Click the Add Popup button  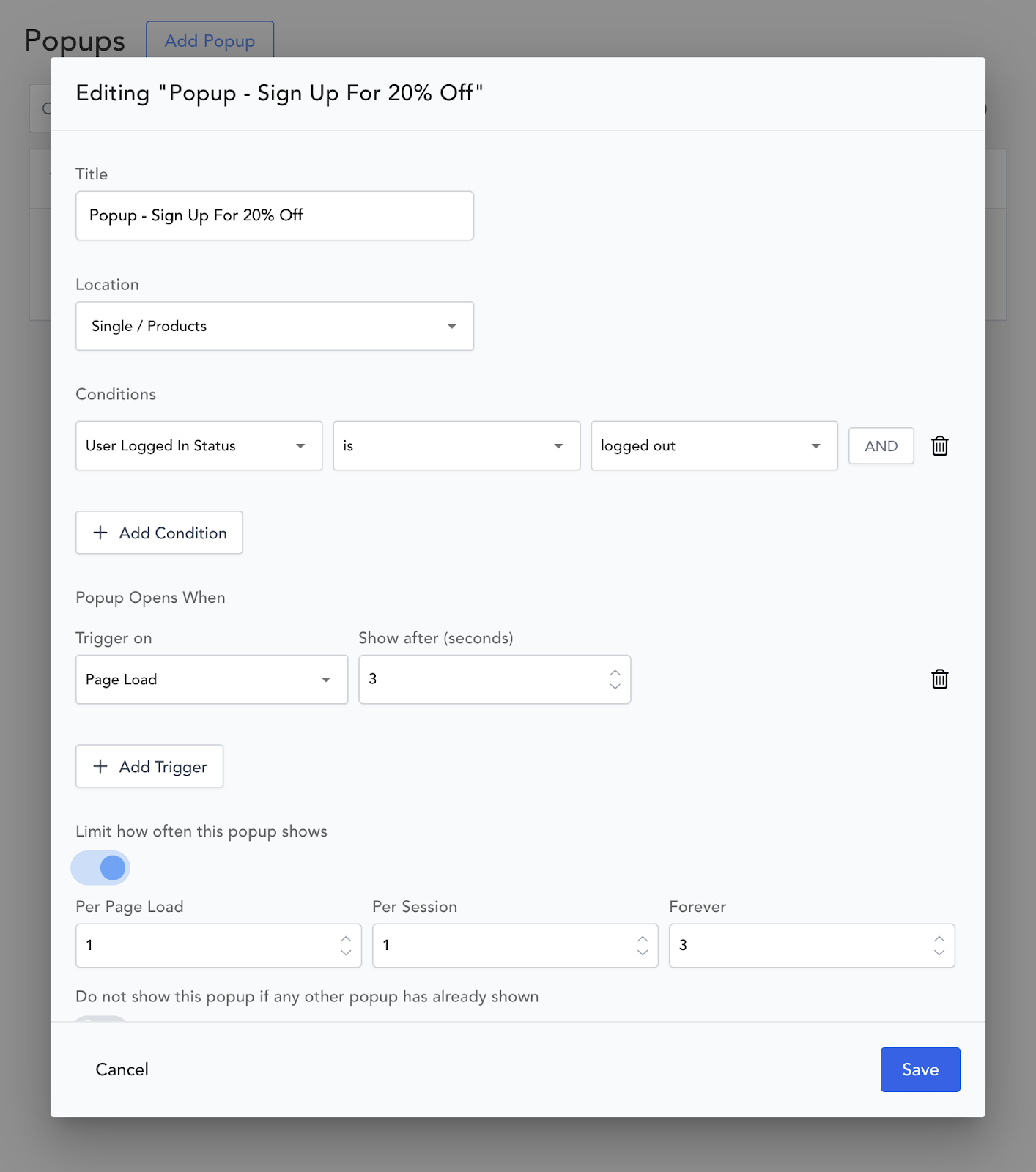click(x=210, y=41)
